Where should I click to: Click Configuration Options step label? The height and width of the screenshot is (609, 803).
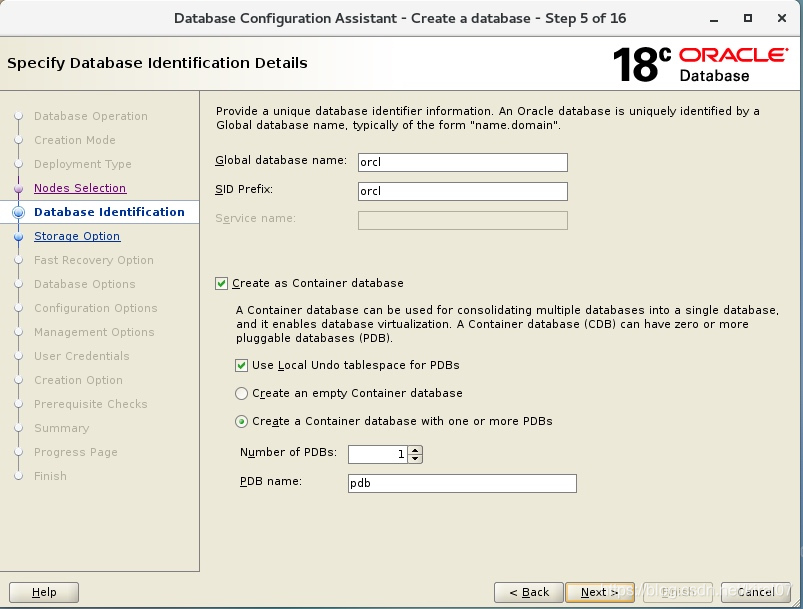pyautogui.click(x=96, y=308)
